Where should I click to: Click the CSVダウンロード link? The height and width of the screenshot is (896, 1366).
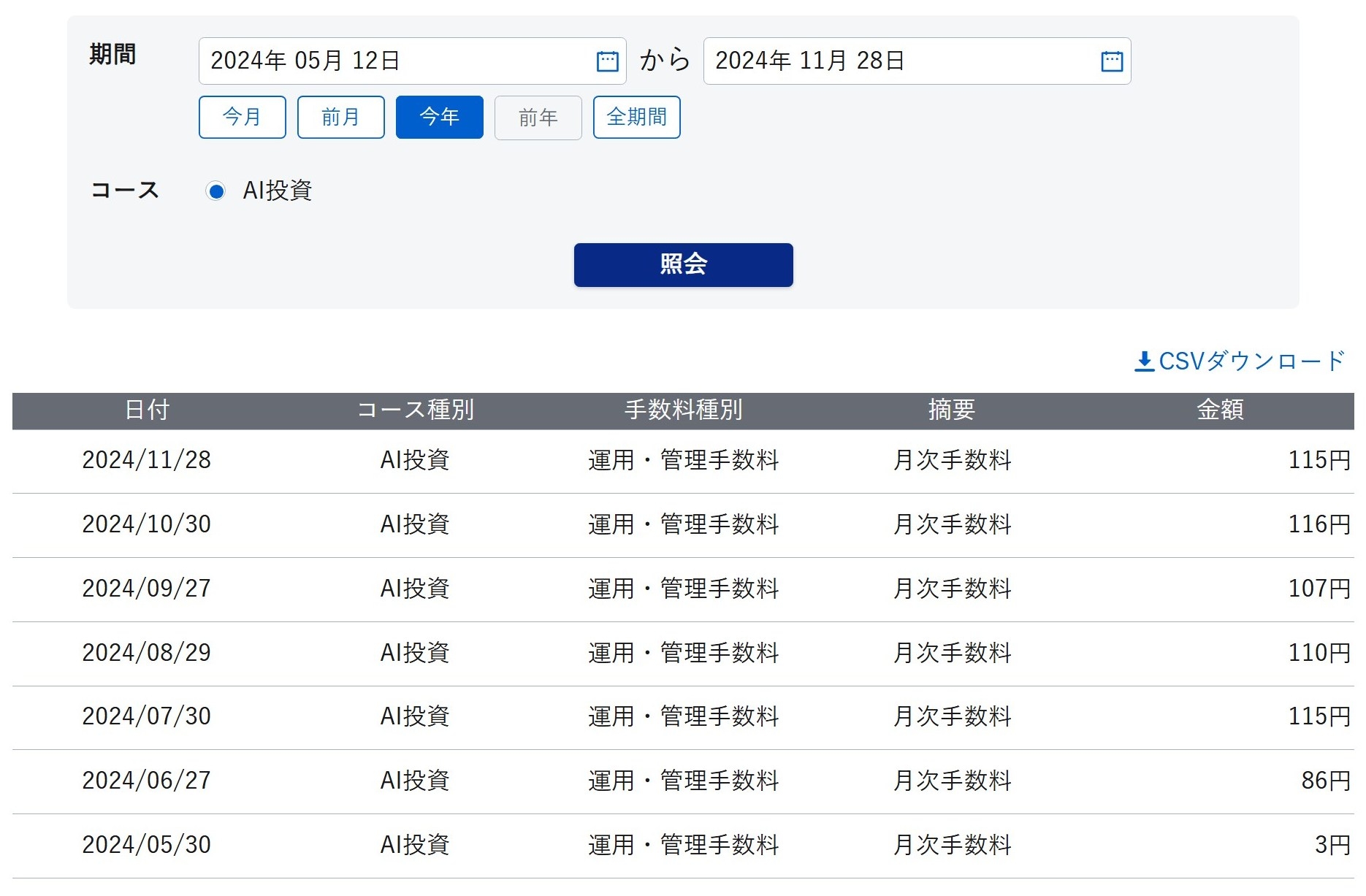pos(1251,361)
